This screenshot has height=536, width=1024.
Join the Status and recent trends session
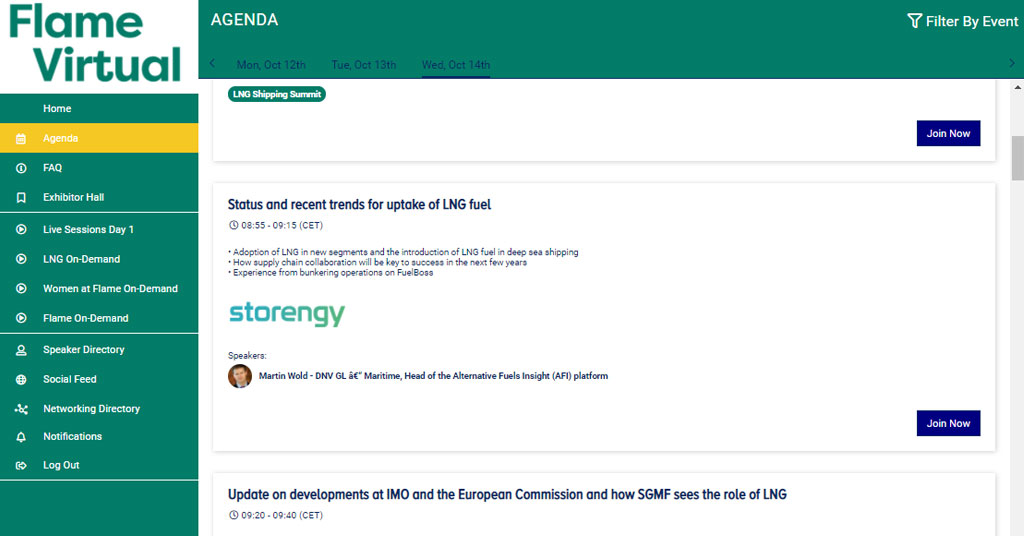click(x=948, y=423)
